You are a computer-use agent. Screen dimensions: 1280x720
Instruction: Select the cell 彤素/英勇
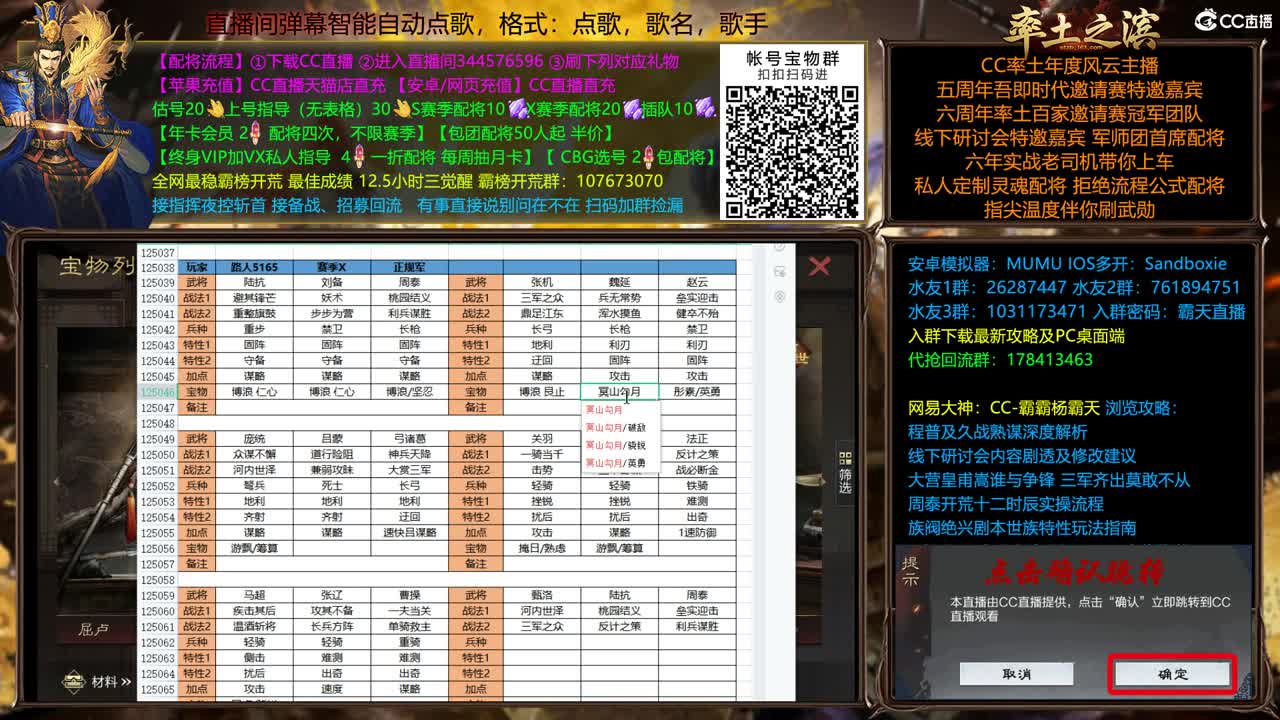[x=697, y=392]
